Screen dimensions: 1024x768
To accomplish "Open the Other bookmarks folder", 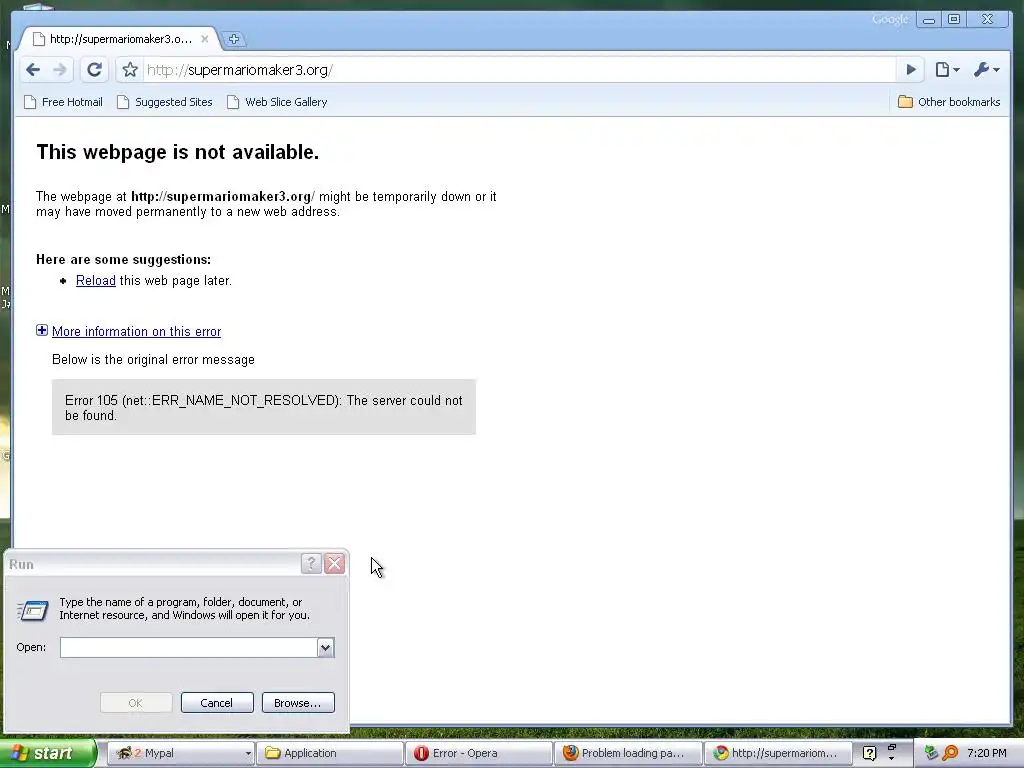I will click(949, 102).
